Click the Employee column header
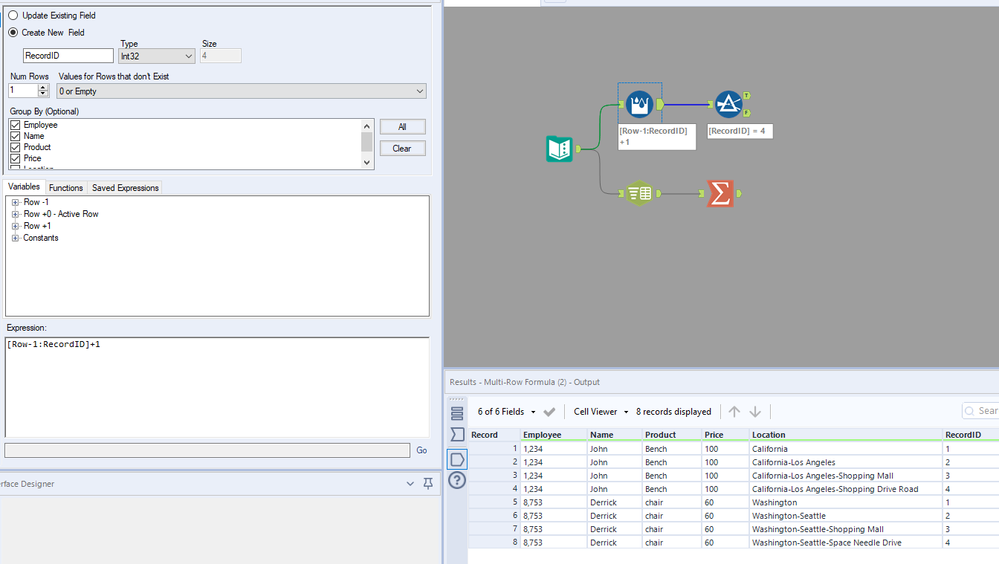 pyautogui.click(x=553, y=435)
